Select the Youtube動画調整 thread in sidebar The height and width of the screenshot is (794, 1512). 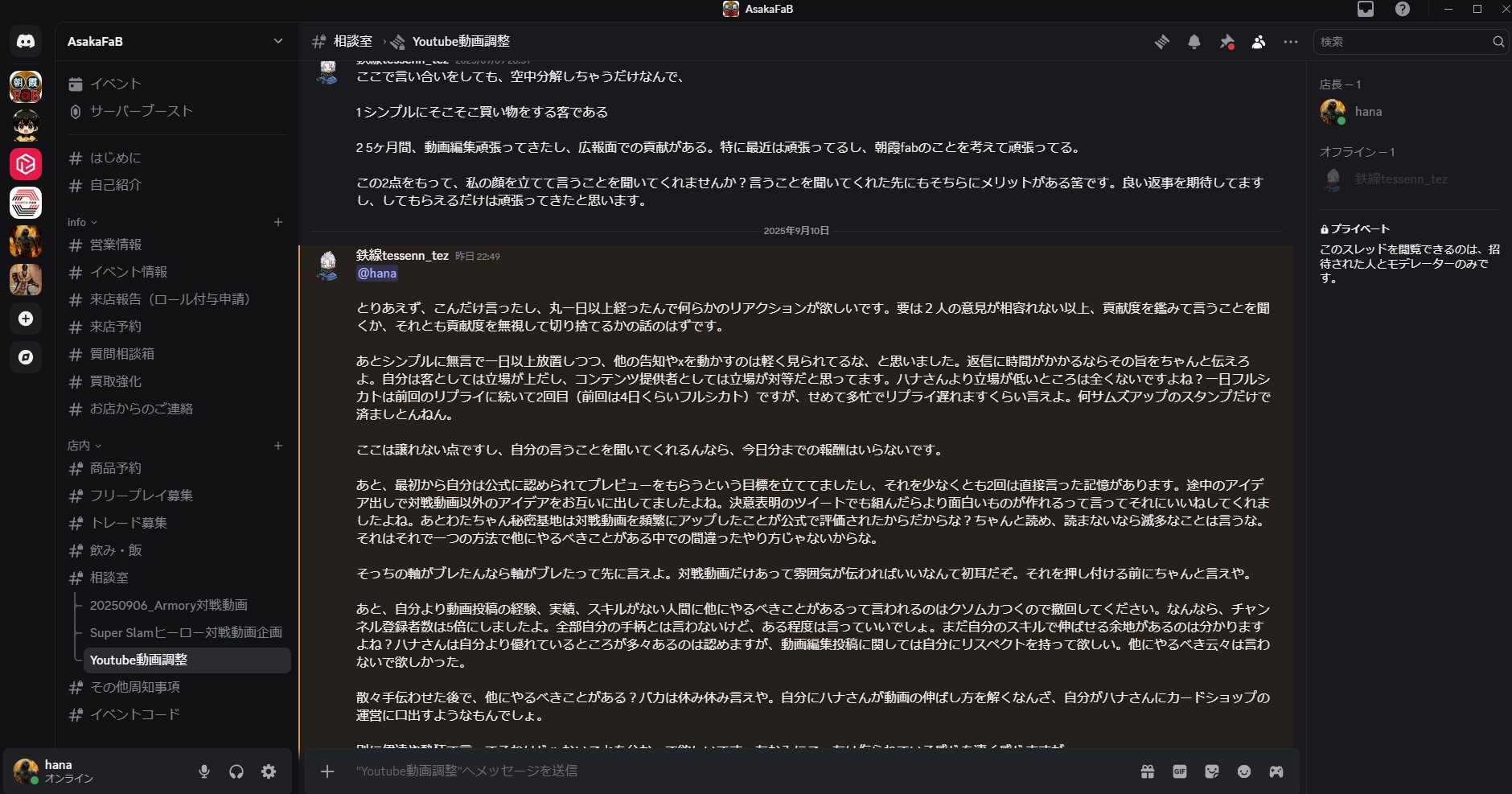[x=187, y=660]
